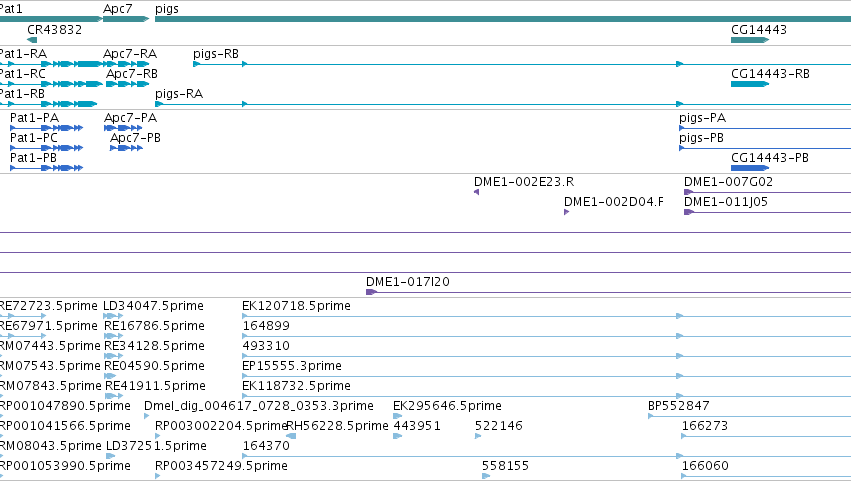Click the 164899 feature label

coord(266,326)
